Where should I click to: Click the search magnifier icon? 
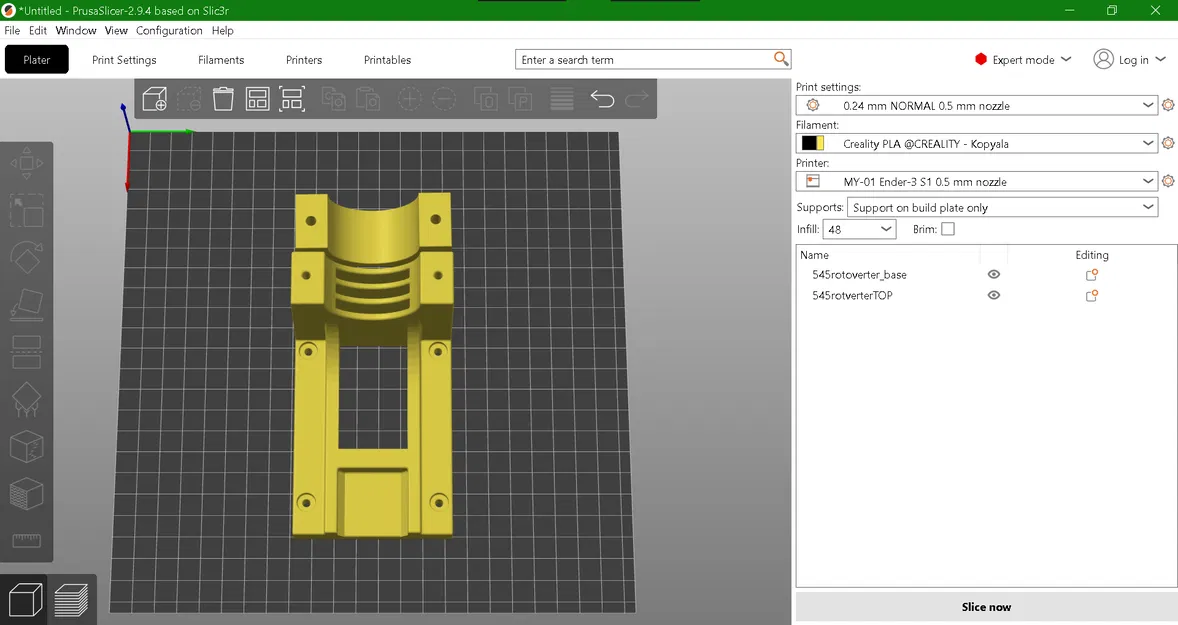pyautogui.click(x=781, y=59)
